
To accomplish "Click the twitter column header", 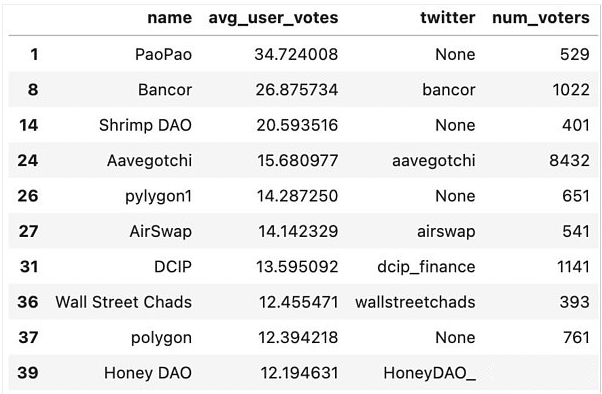I will click(448, 18).
